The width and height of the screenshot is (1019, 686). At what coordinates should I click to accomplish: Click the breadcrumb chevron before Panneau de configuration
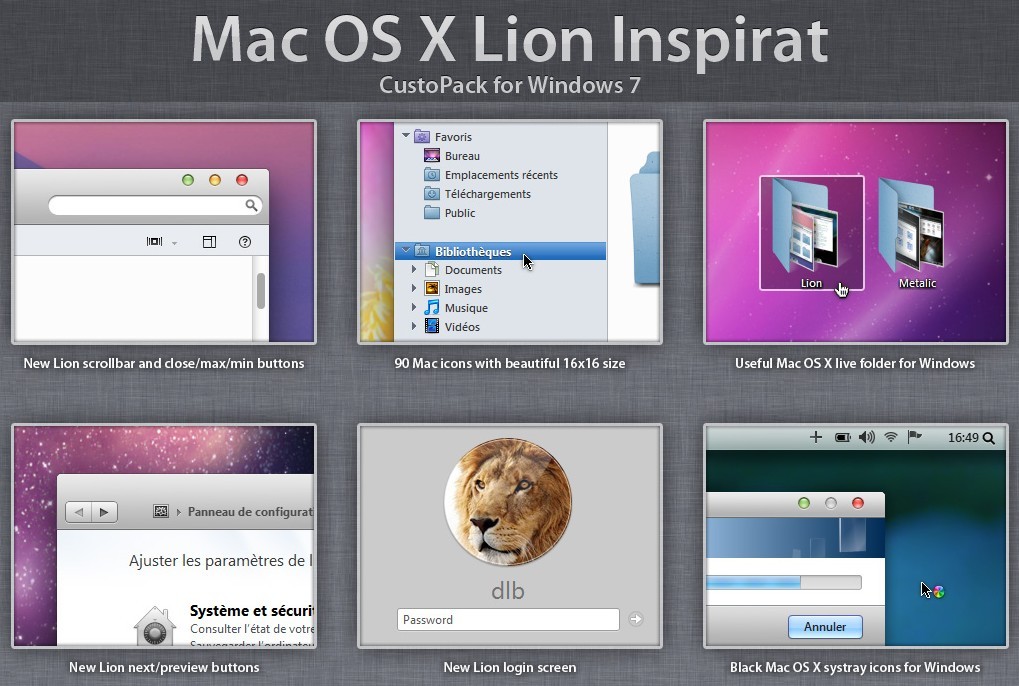point(179,512)
